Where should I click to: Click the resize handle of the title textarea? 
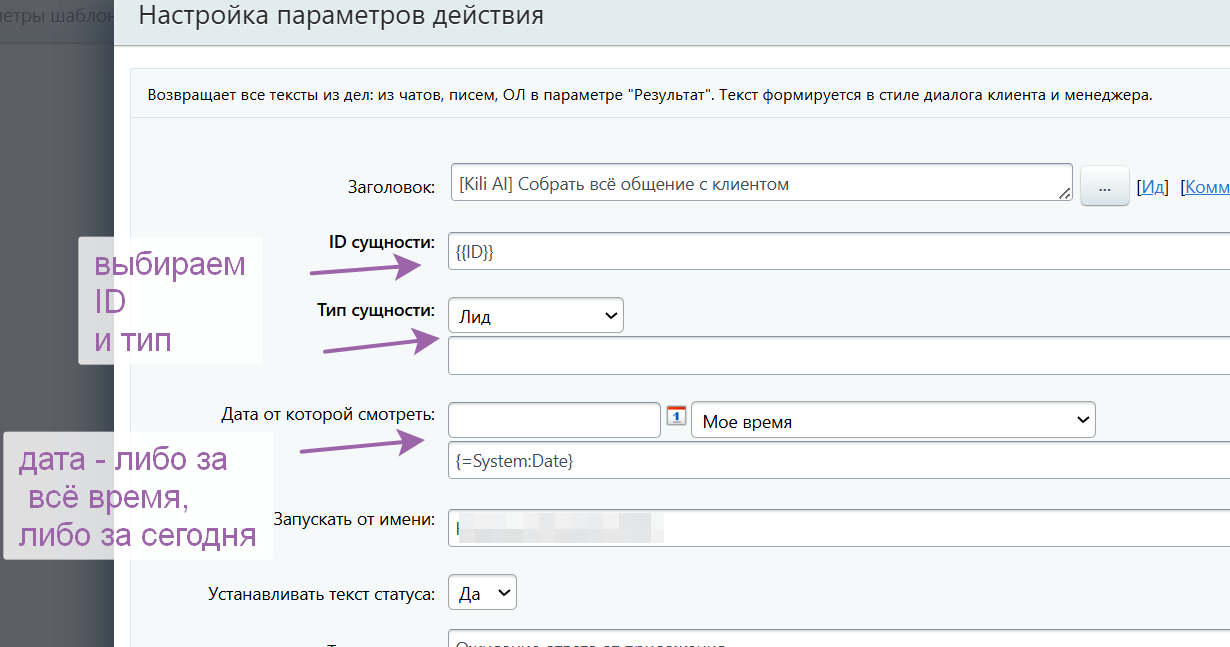(x=1065, y=196)
